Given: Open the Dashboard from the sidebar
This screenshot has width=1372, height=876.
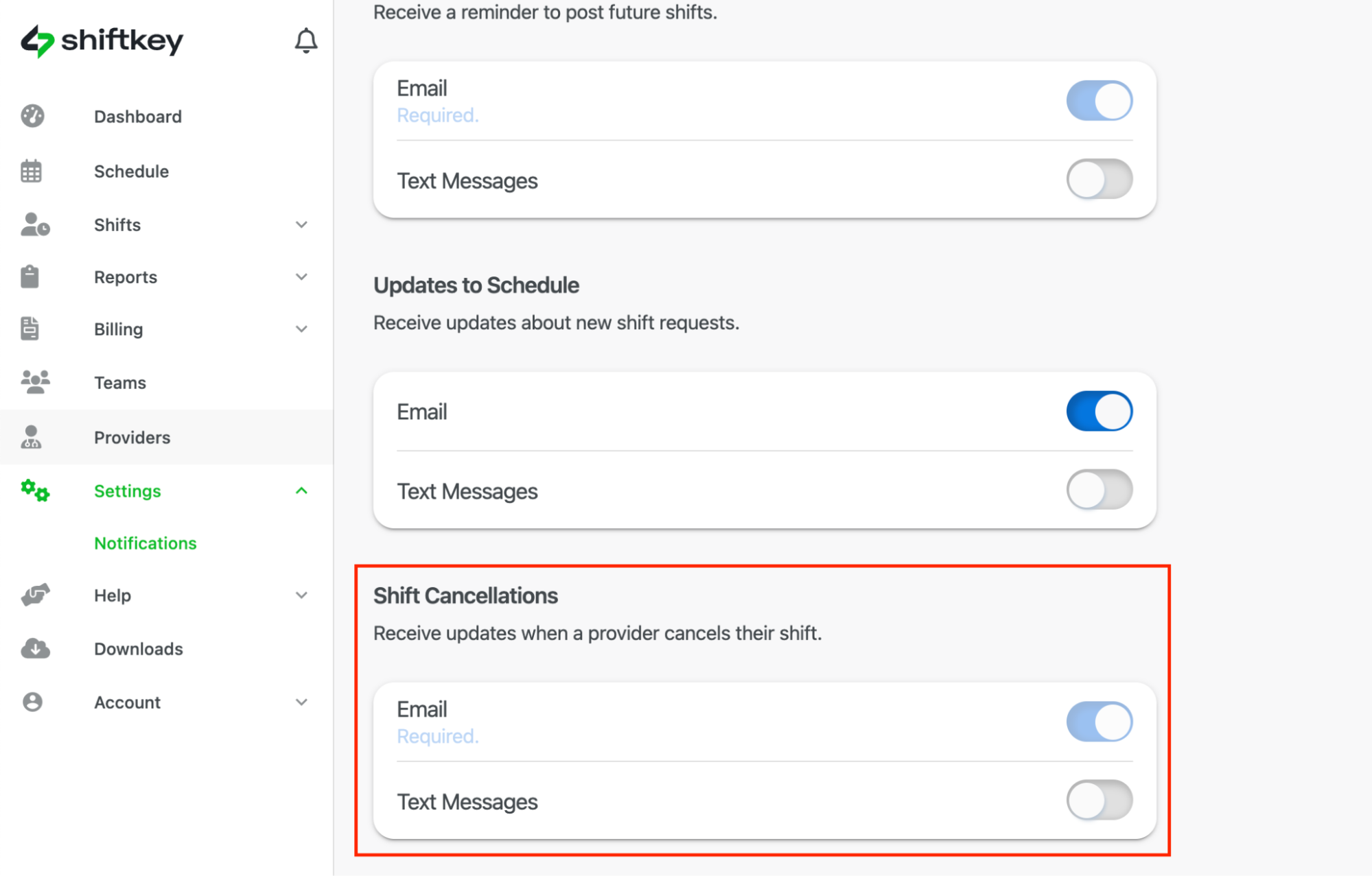Looking at the screenshot, I should tap(137, 116).
